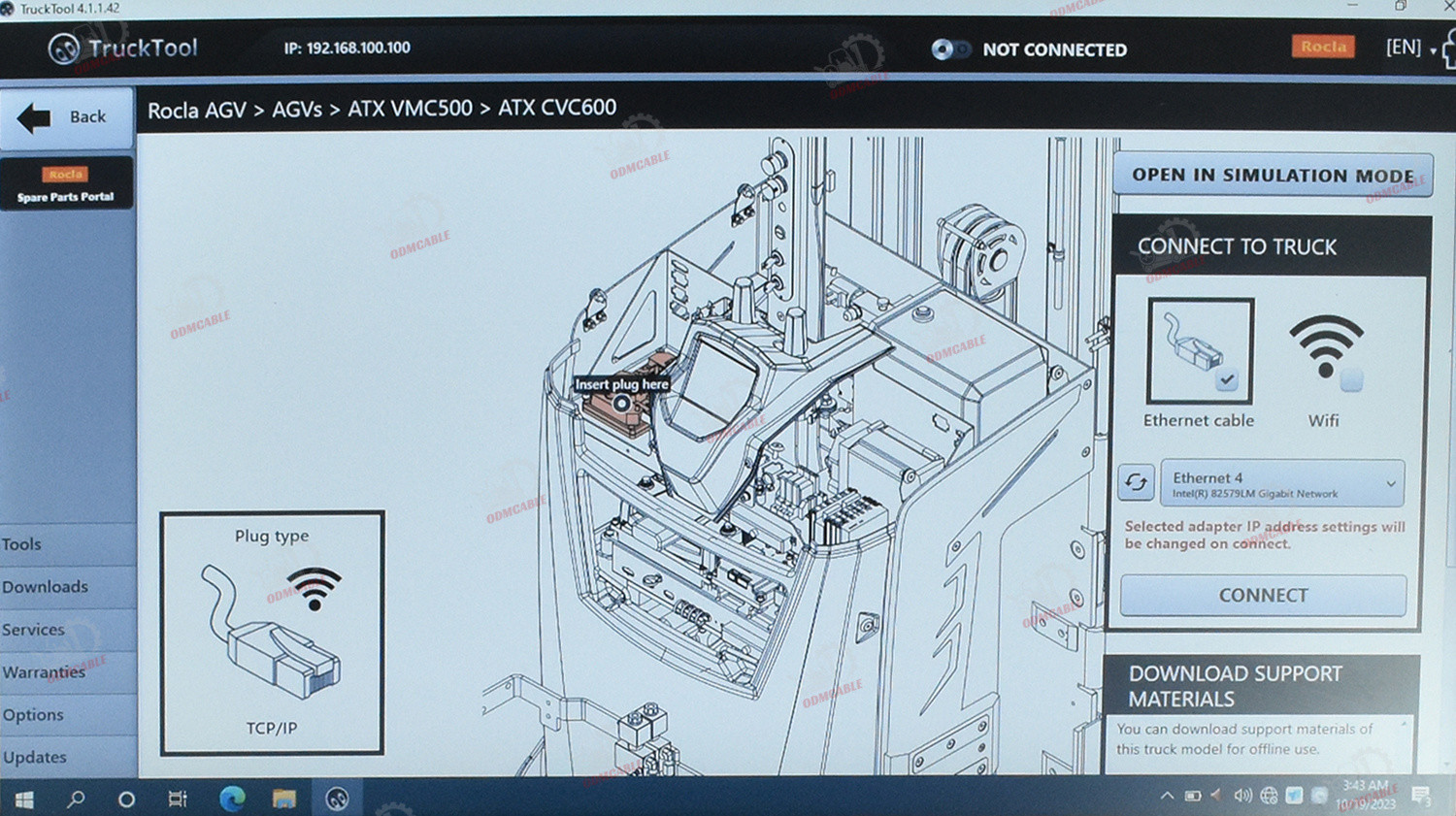This screenshot has height=816, width=1456.
Task: Click the TCP/IP plug type image
Action: tap(273, 633)
